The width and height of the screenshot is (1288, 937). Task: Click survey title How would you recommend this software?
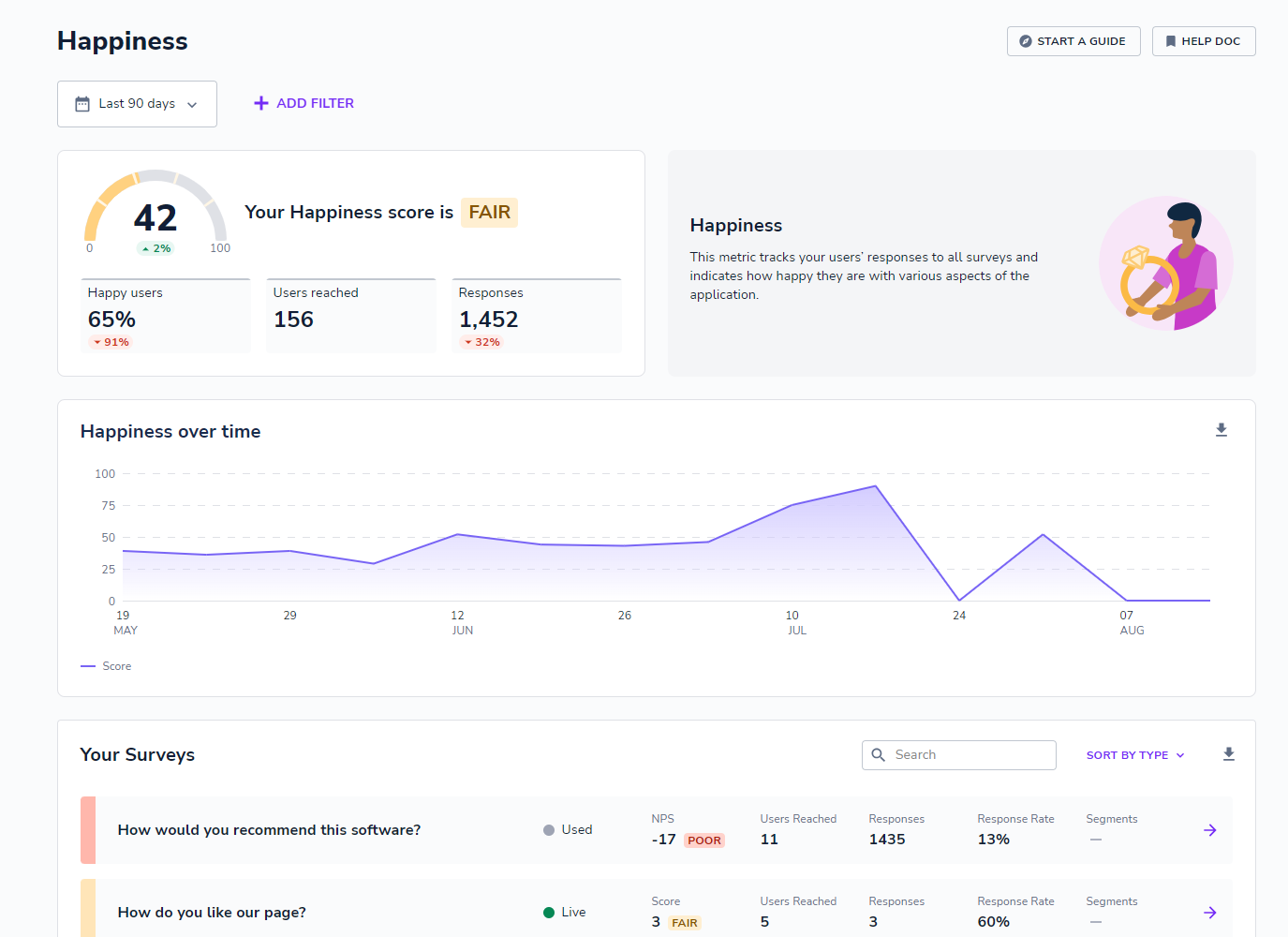click(x=269, y=830)
